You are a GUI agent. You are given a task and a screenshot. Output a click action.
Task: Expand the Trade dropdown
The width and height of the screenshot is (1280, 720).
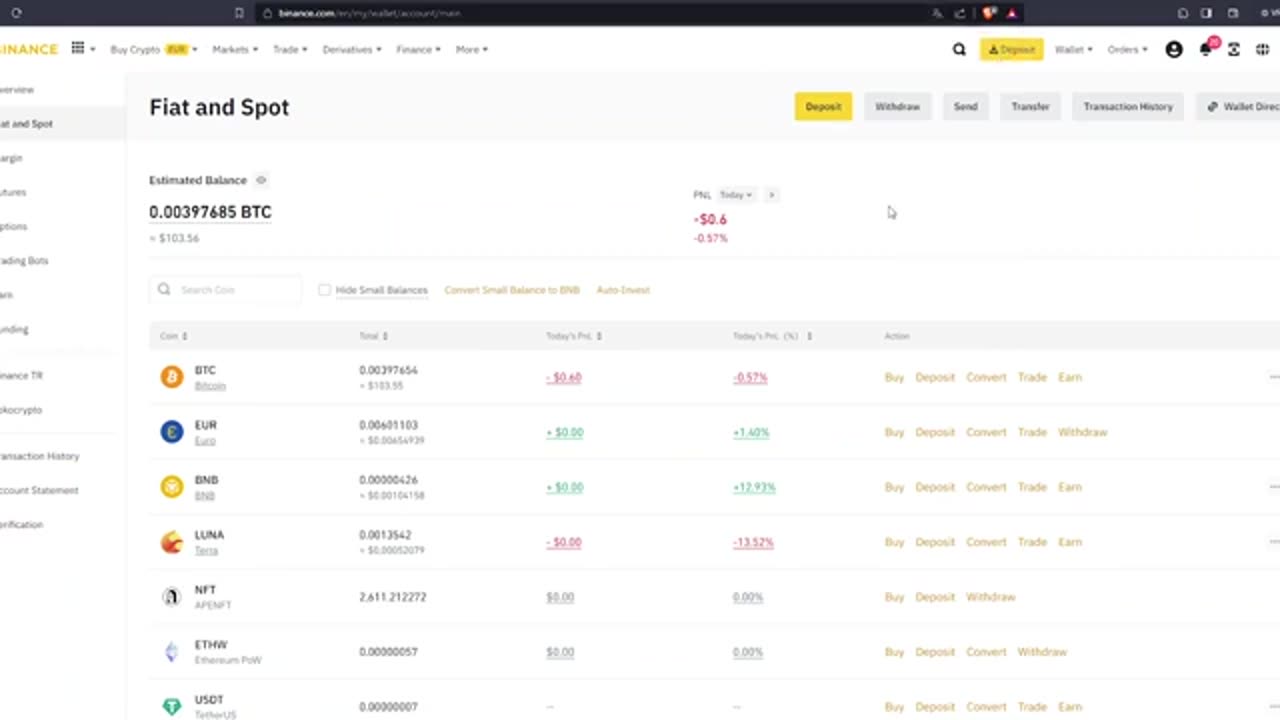[x=290, y=49]
